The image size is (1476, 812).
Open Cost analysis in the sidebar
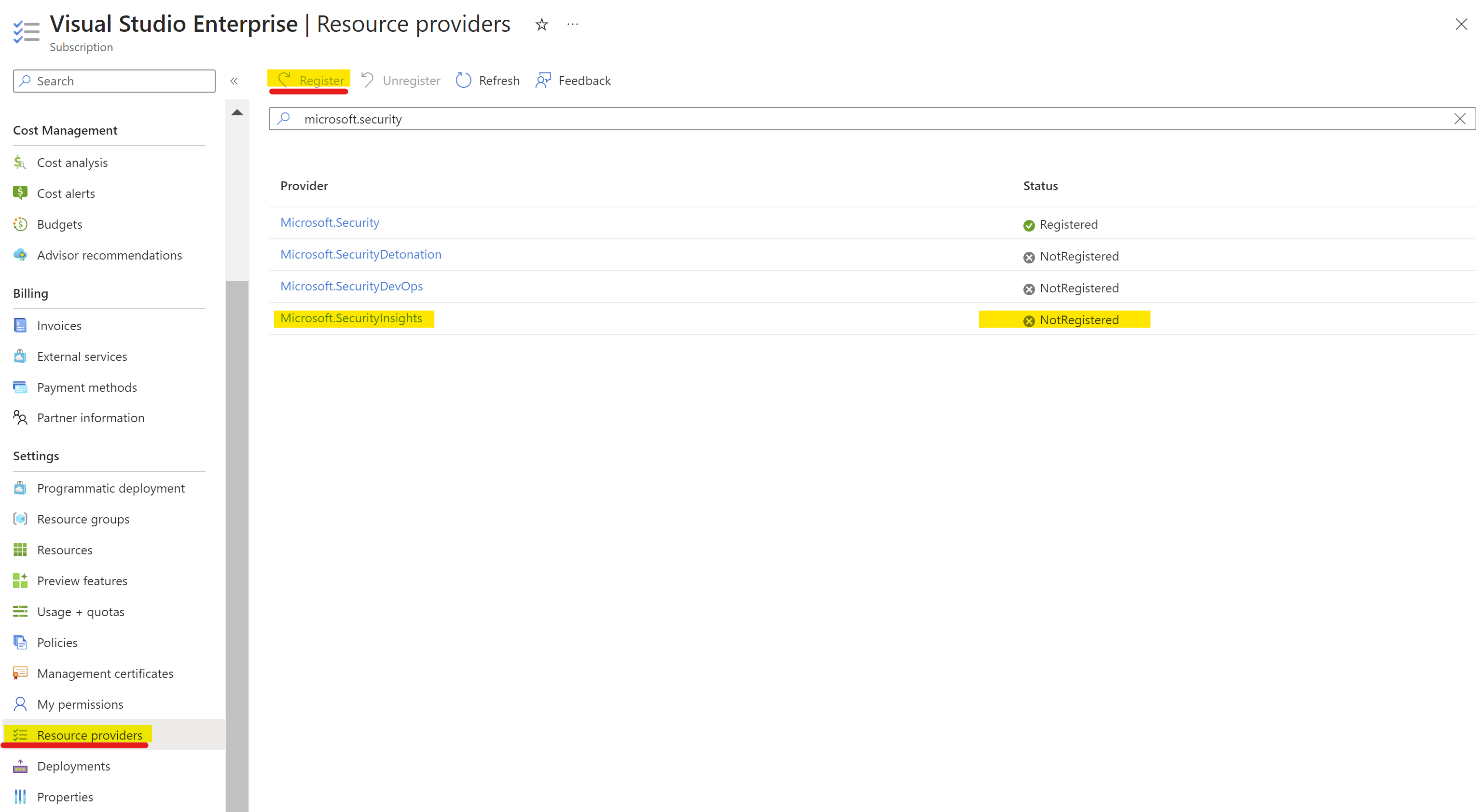point(72,163)
